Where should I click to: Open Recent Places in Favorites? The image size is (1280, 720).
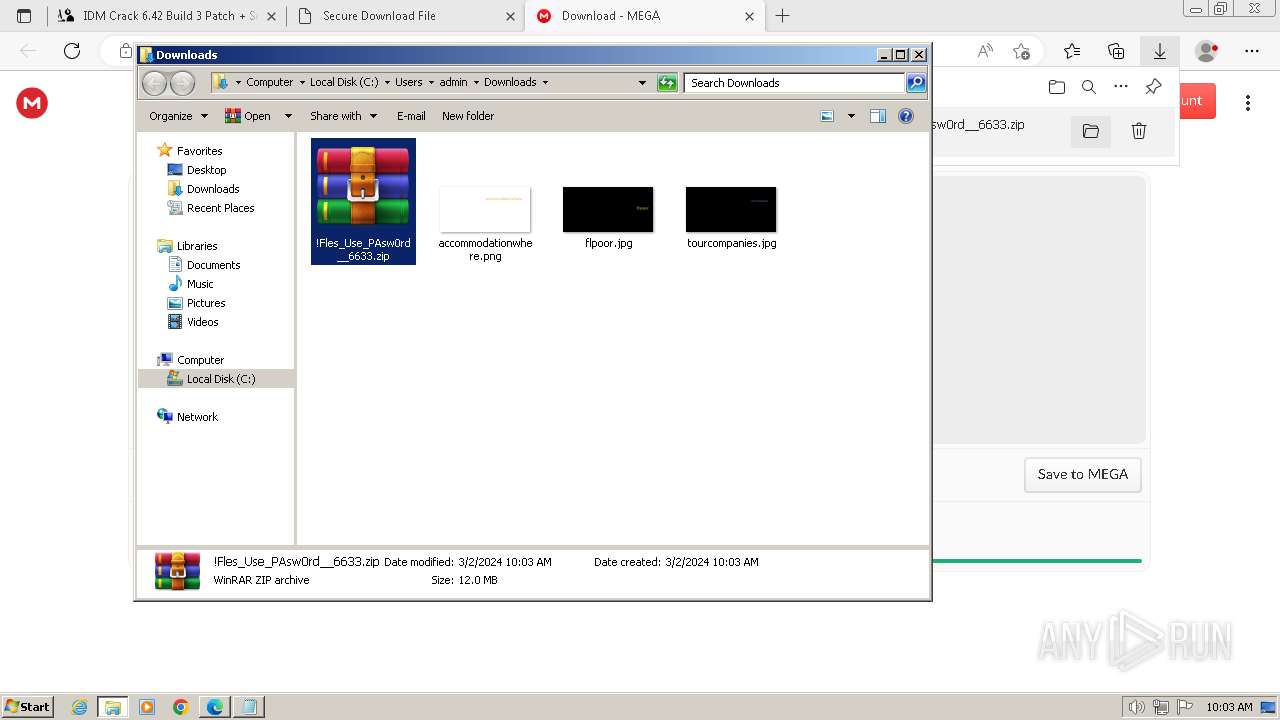tap(220, 208)
